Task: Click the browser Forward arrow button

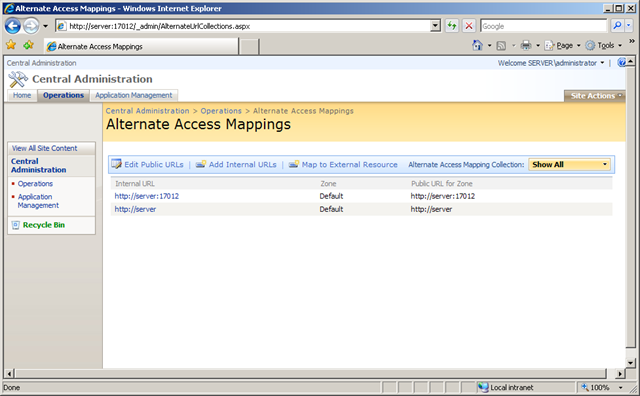Action: (31, 26)
